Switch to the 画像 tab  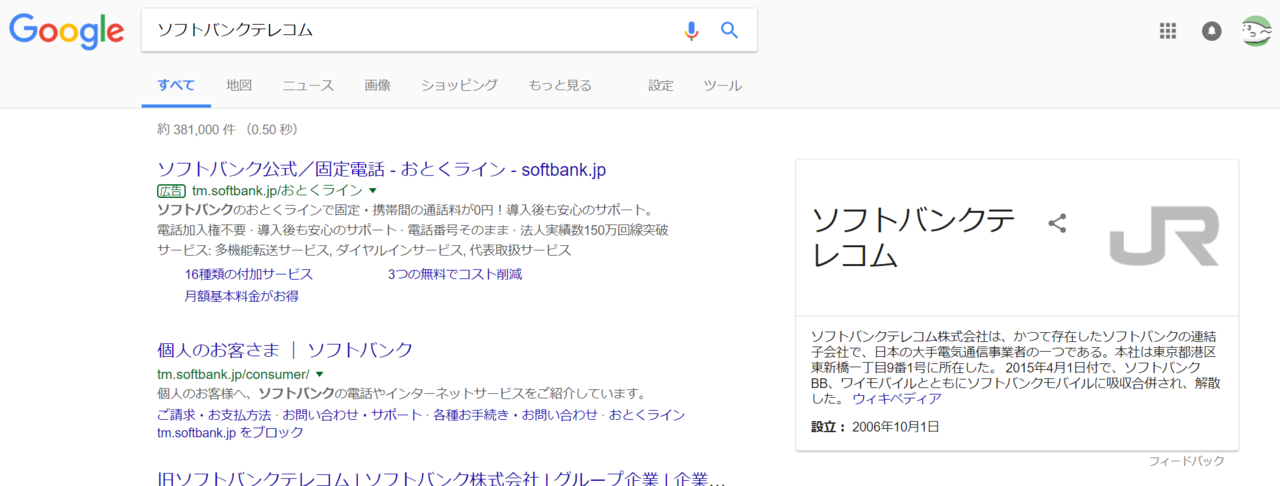pos(377,85)
